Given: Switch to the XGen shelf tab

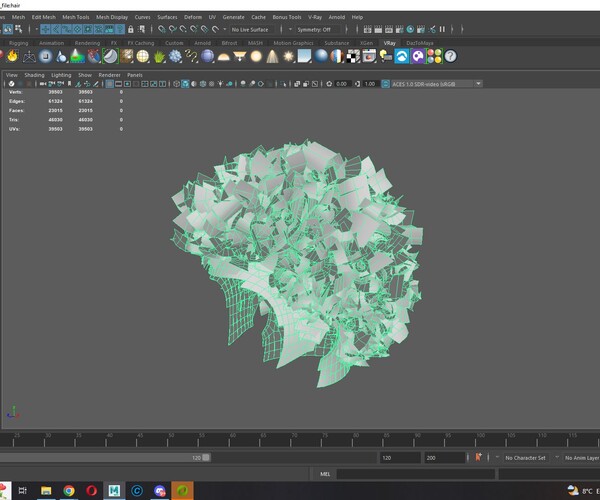Looking at the screenshot, I should 366,43.
